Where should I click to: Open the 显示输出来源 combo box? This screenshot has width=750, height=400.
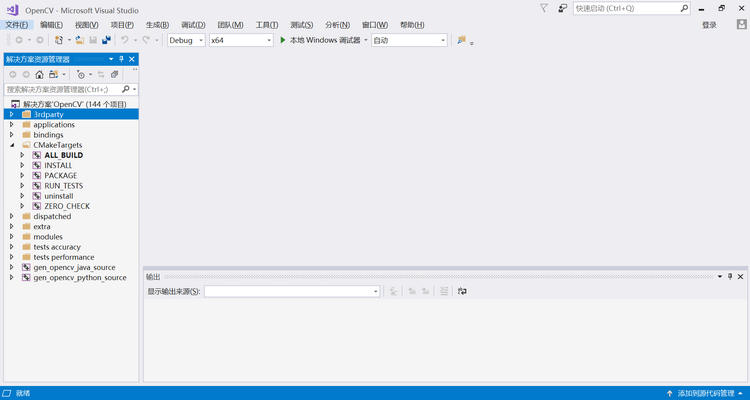point(292,291)
